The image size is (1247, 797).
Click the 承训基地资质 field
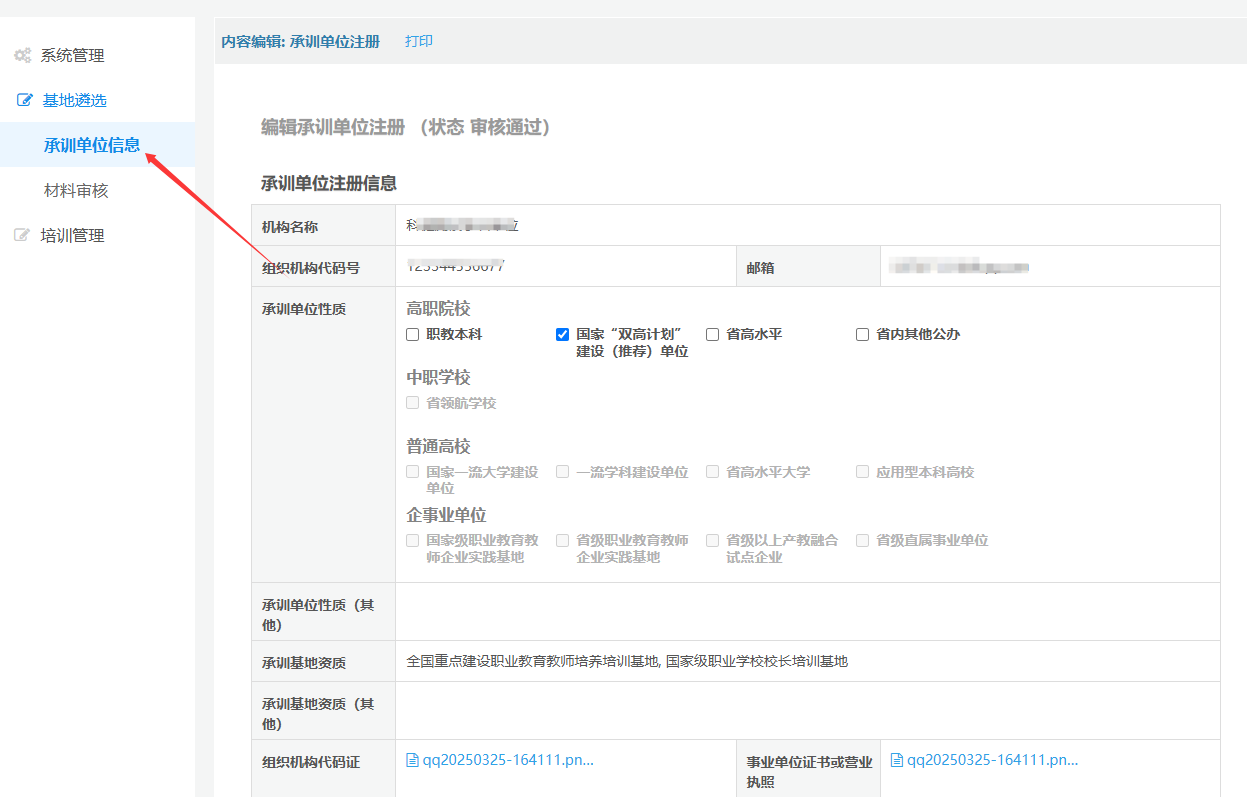tap(807, 661)
